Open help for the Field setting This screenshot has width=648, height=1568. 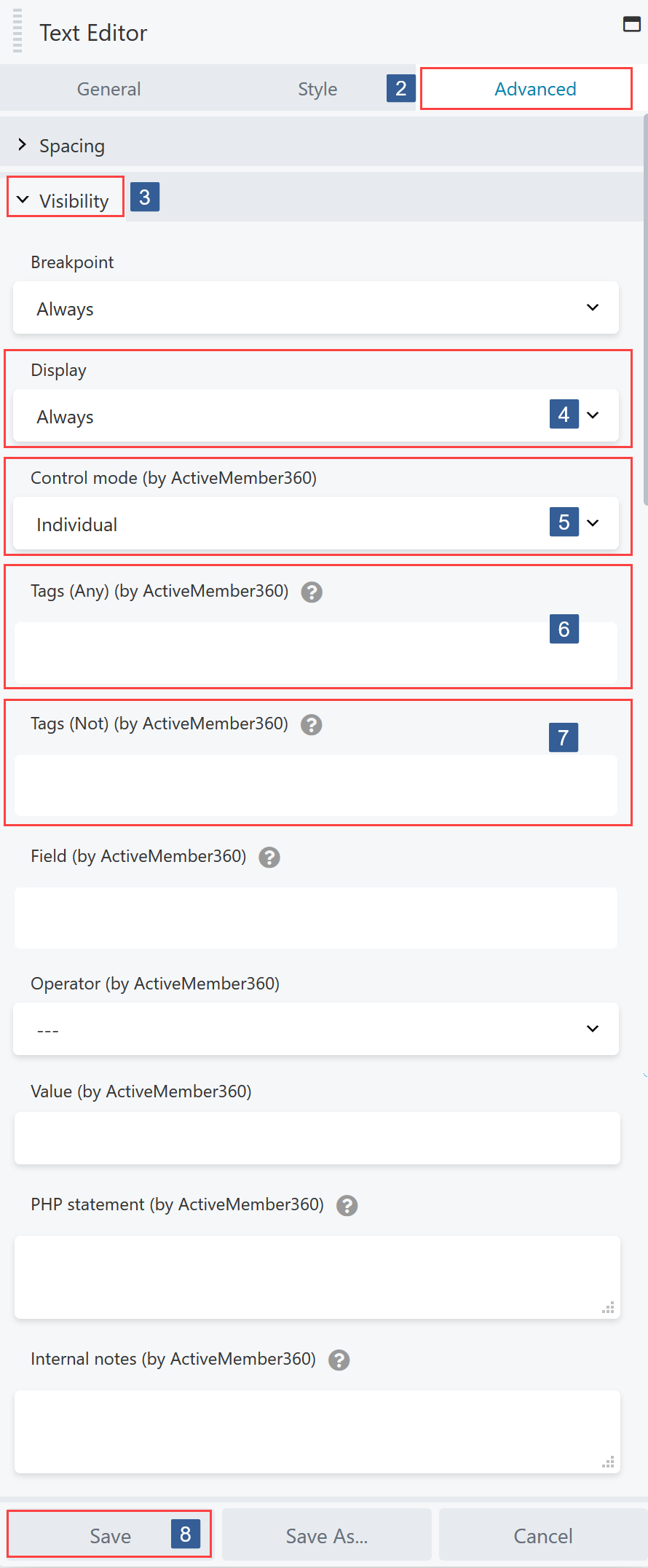pyautogui.click(x=269, y=858)
